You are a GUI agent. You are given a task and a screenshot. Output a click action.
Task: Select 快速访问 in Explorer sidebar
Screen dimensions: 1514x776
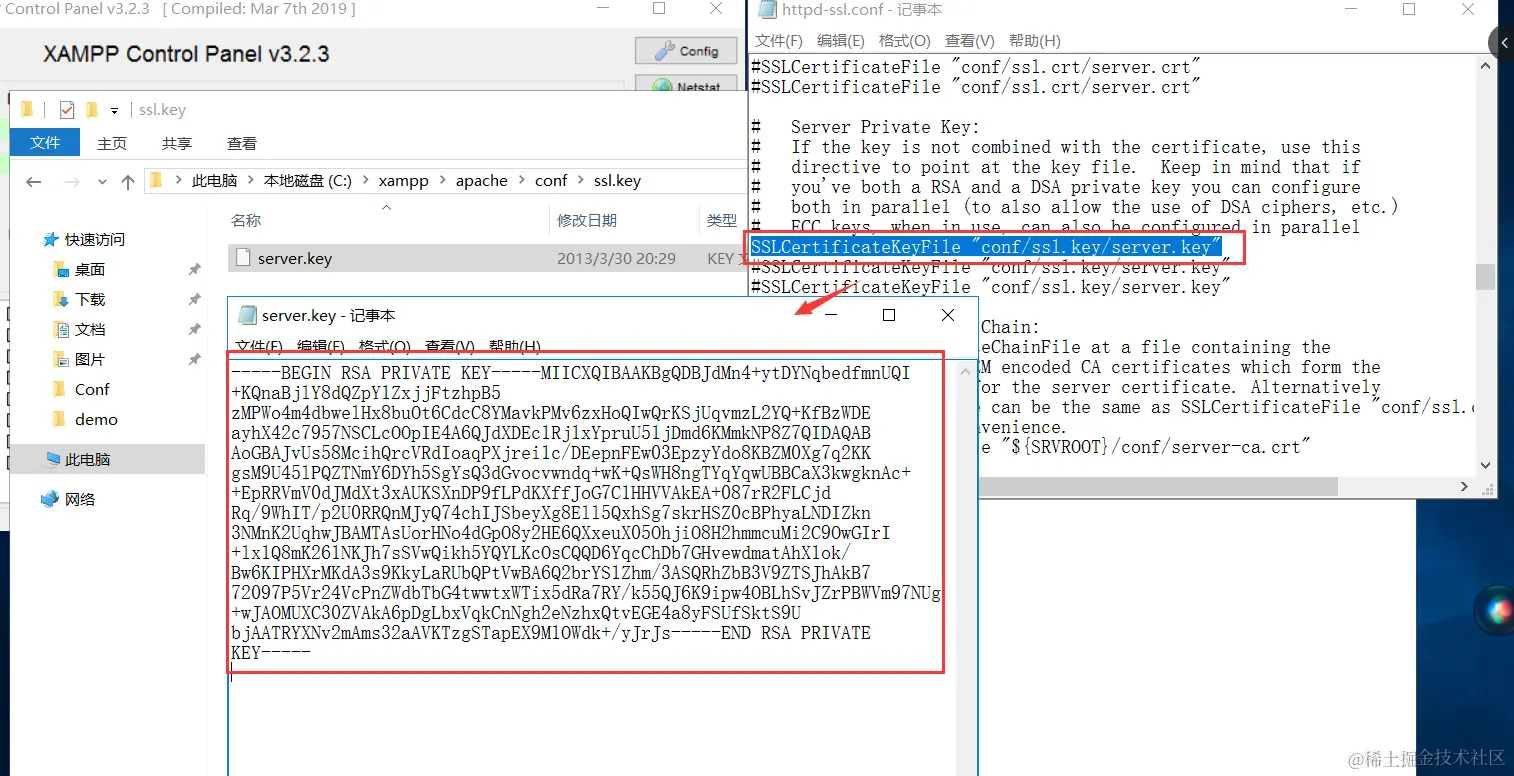(x=95, y=240)
